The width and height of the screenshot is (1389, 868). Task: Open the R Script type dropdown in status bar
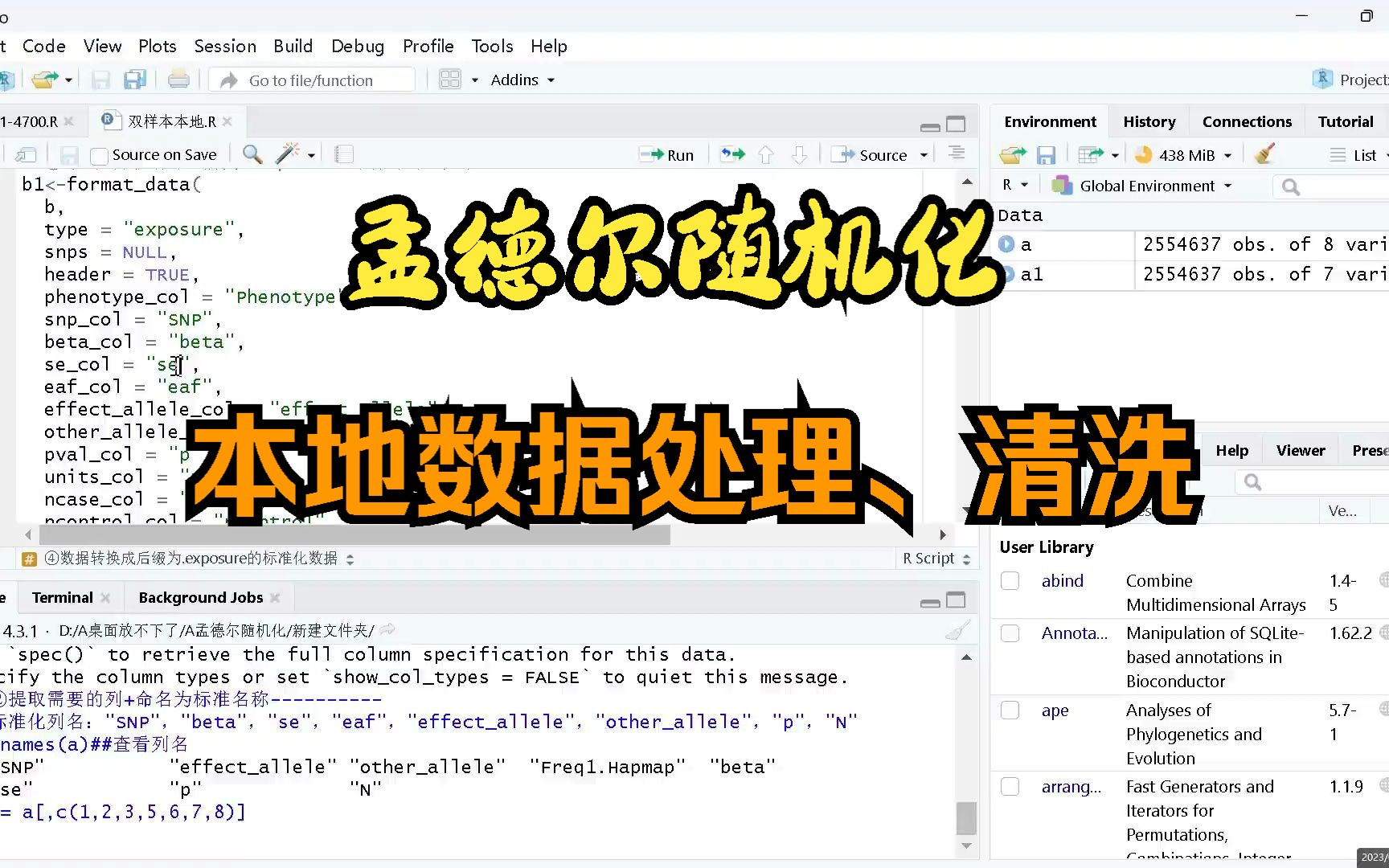[x=935, y=558]
